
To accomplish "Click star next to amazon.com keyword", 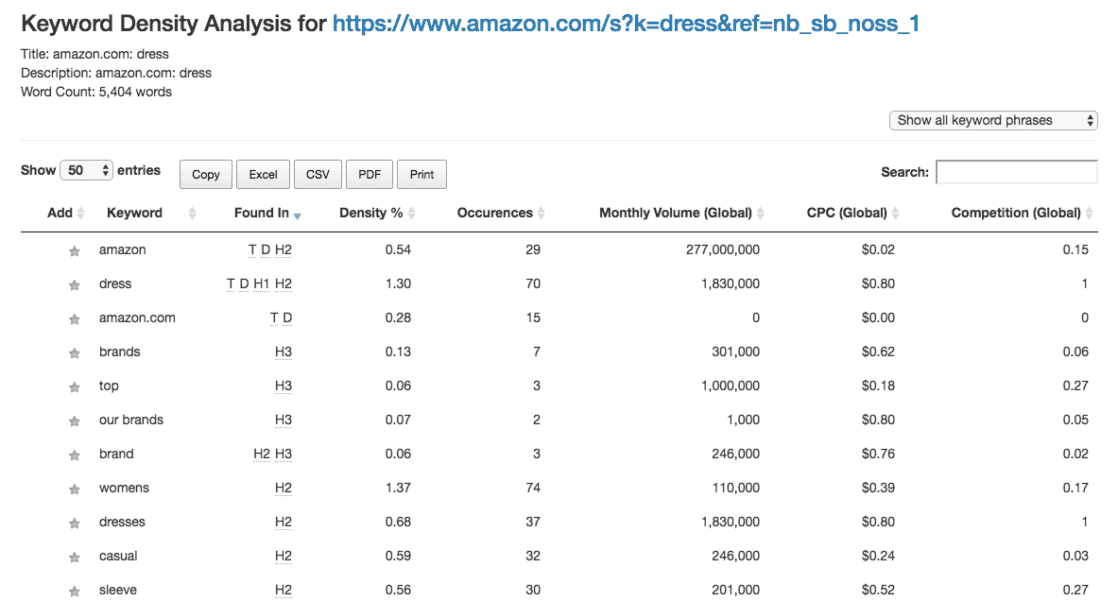I will point(74,319).
